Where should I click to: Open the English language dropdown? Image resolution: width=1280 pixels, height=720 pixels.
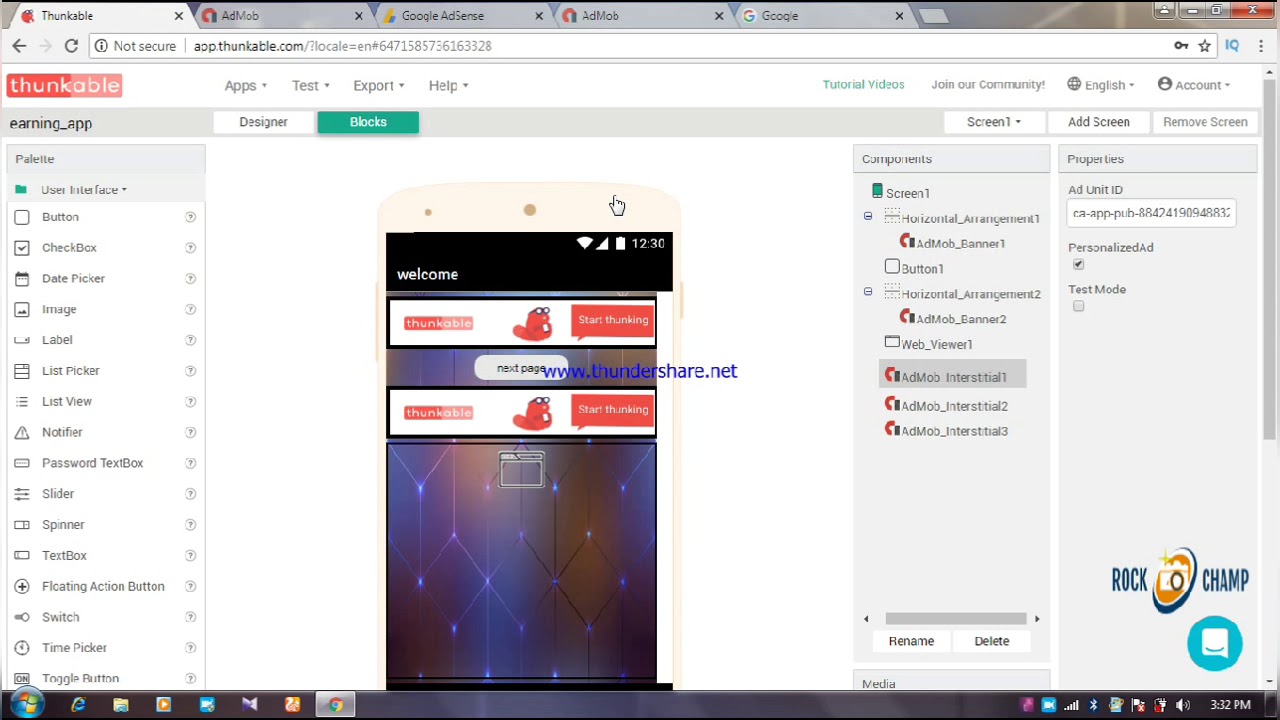[1101, 85]
